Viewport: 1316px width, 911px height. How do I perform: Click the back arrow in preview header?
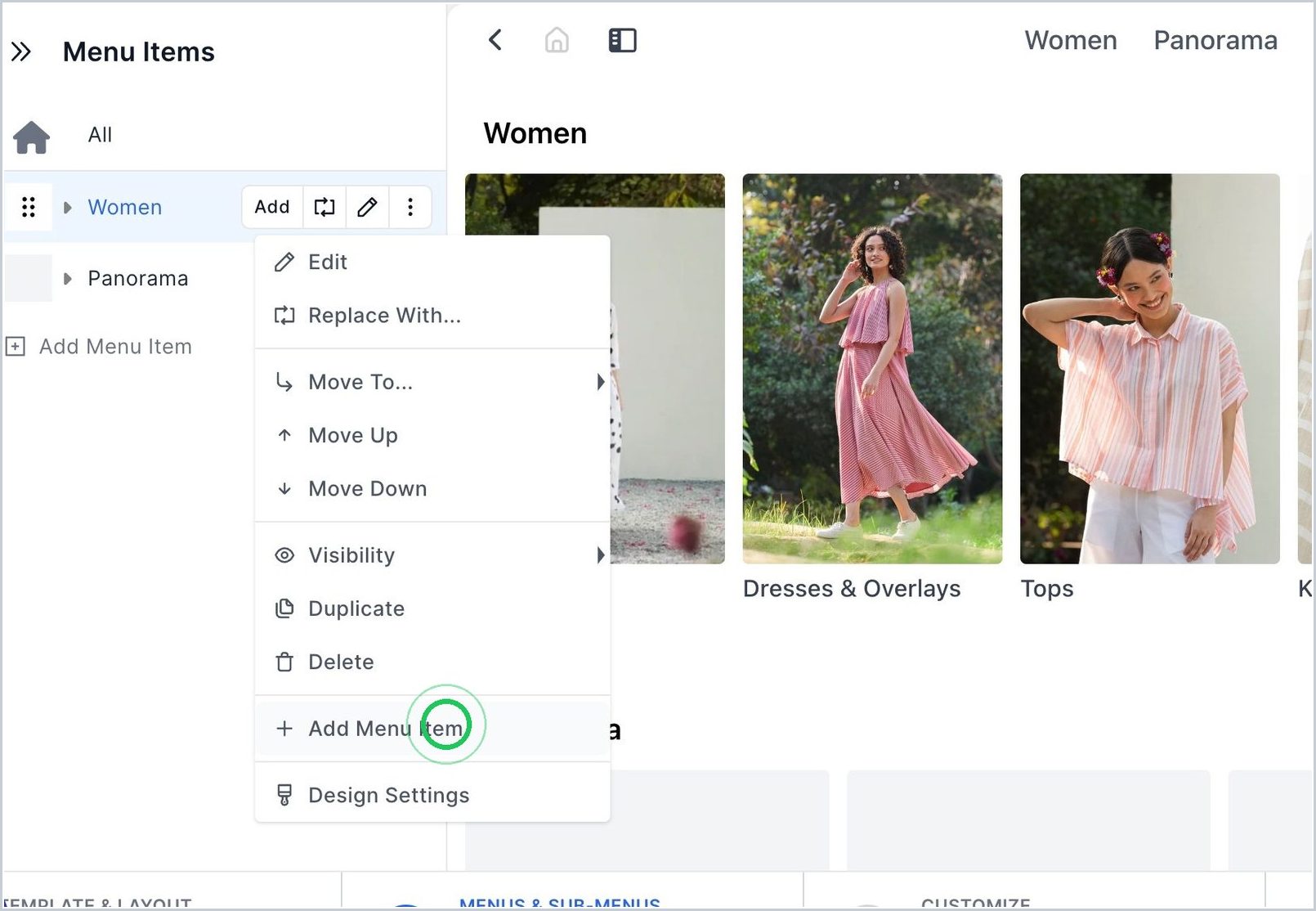(x=495, y=40)
